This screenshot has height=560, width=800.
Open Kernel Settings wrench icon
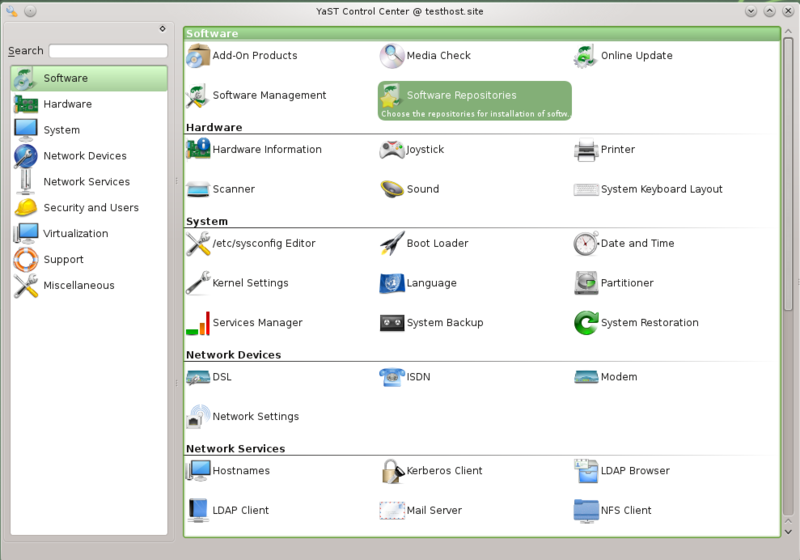[198, 283]
